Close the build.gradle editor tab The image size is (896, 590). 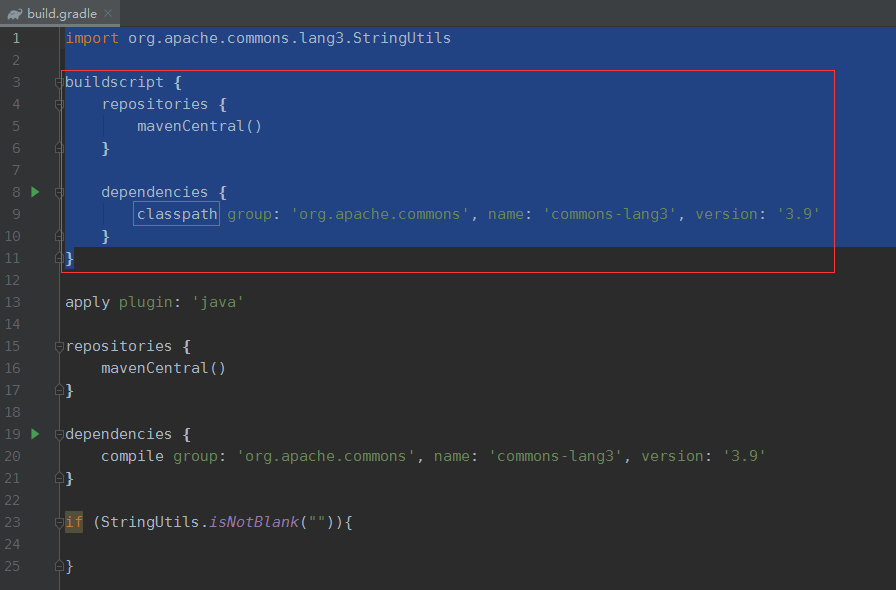click(x=108, y=13)
